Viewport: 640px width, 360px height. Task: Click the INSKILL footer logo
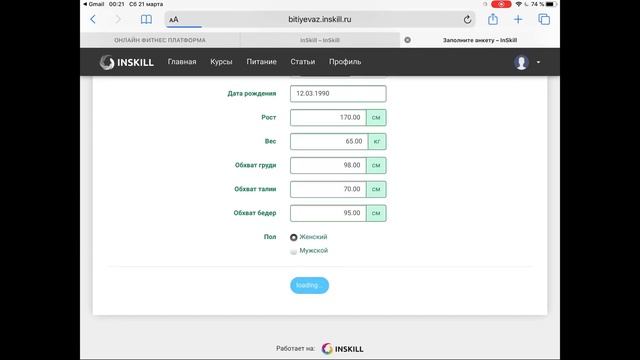click(342, 349)
